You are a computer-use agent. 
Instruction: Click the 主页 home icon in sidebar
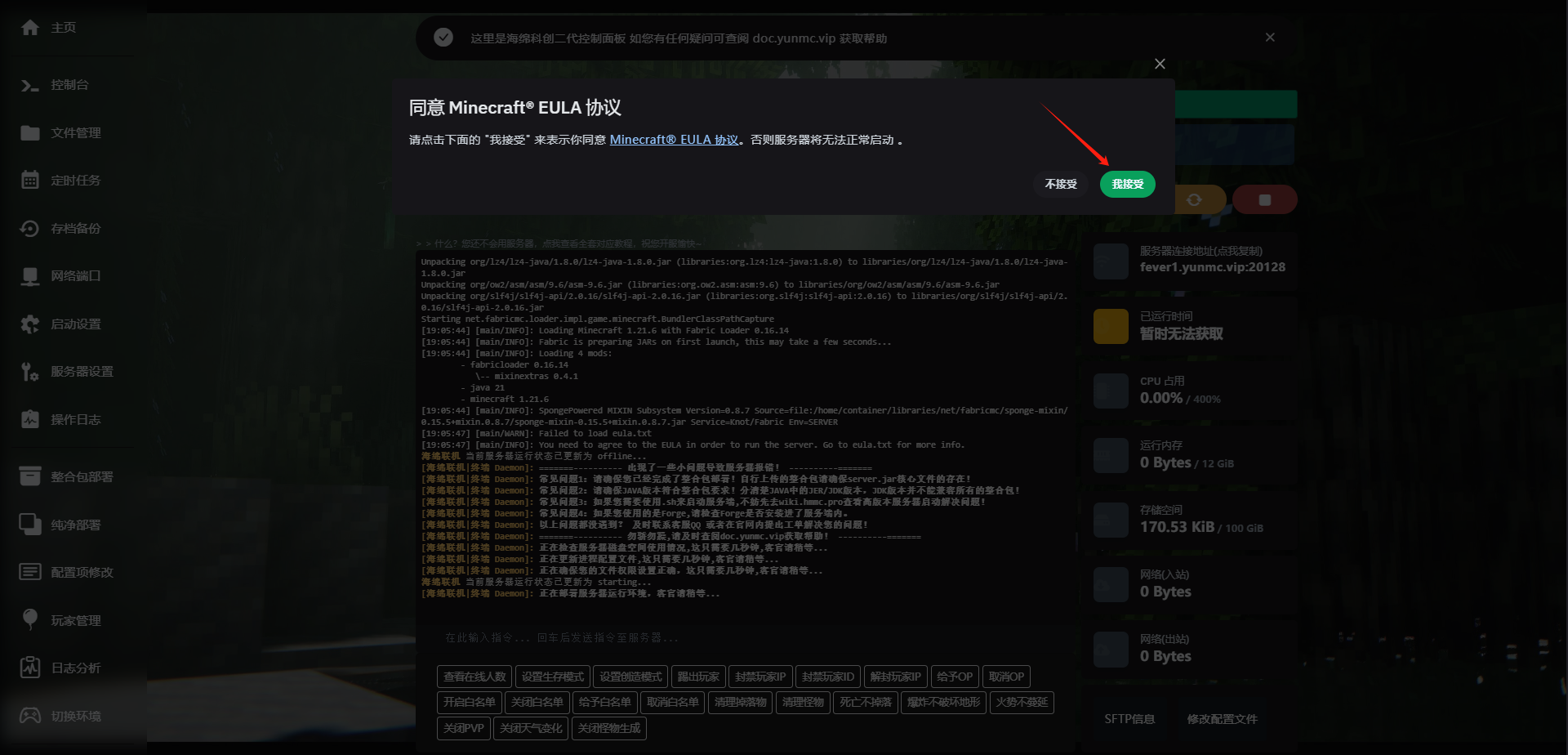30,28
